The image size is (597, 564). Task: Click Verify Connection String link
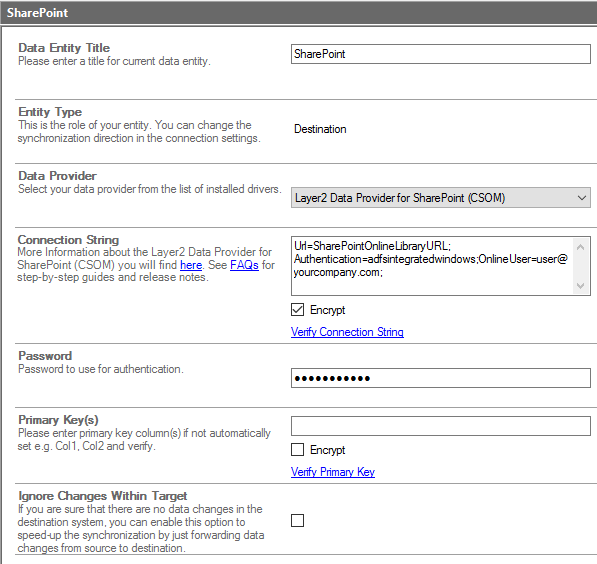[x=347, y=332]
